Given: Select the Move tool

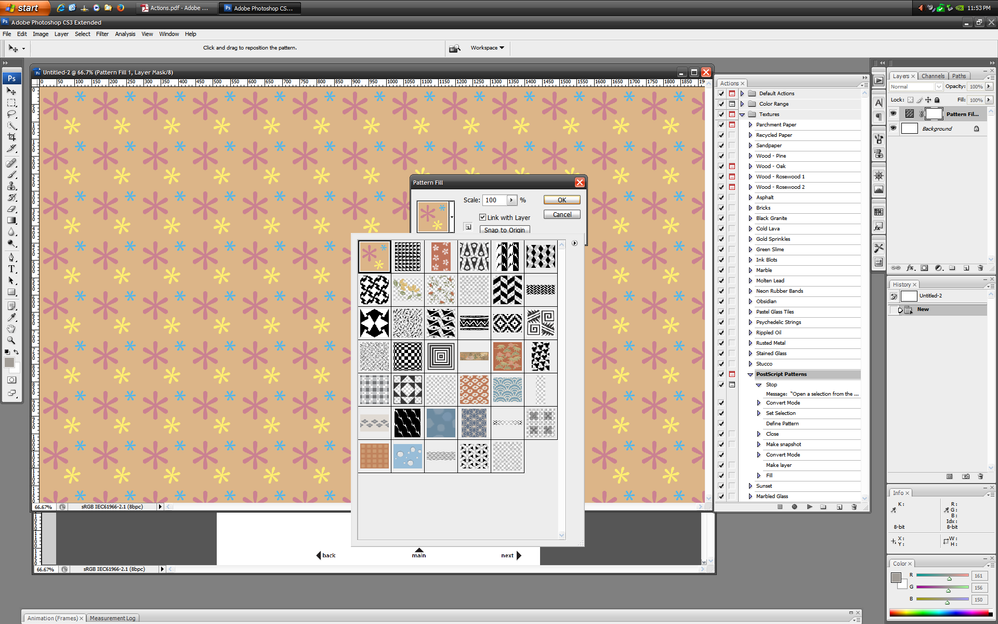Looking at the screenshot, I should [12, 90].
